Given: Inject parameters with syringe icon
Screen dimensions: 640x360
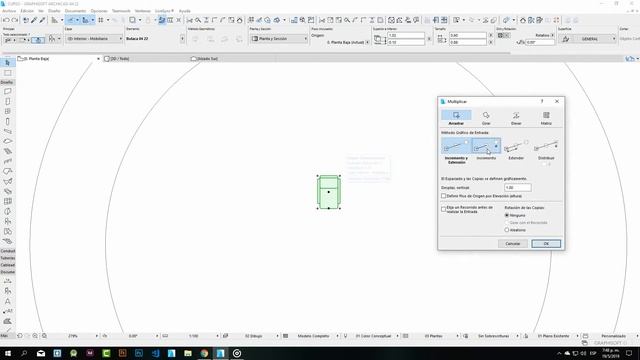Looking at the screenshot, I should 42,20.
